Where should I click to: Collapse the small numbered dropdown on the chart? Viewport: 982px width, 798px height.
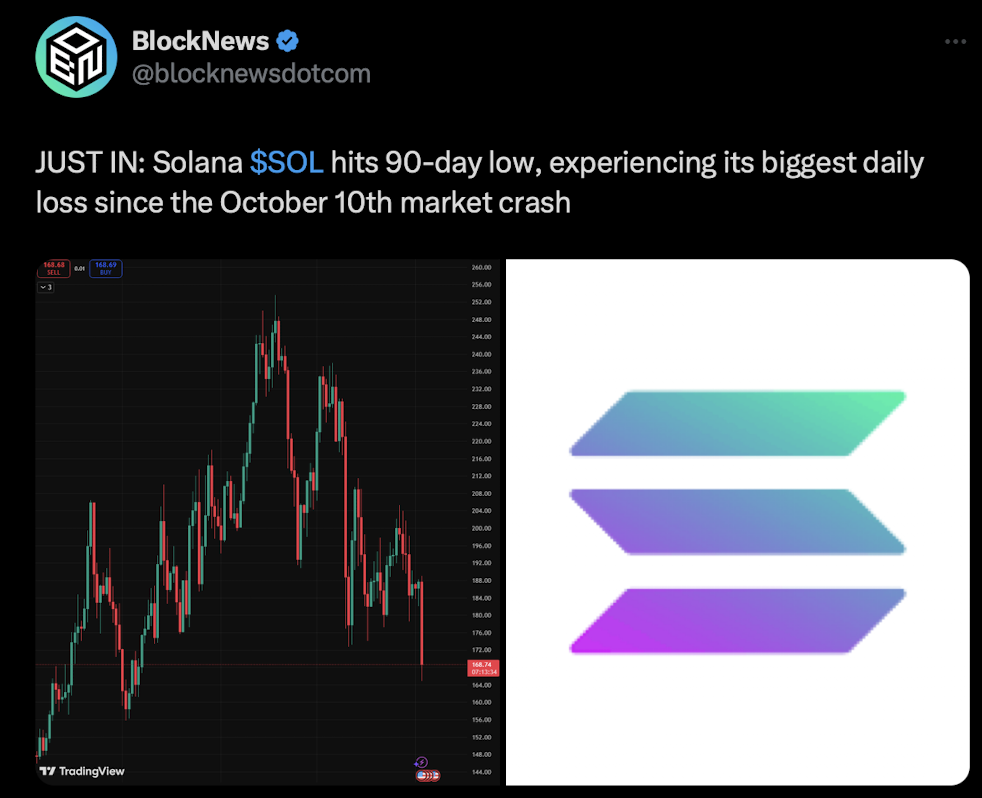tap(45, 288)
